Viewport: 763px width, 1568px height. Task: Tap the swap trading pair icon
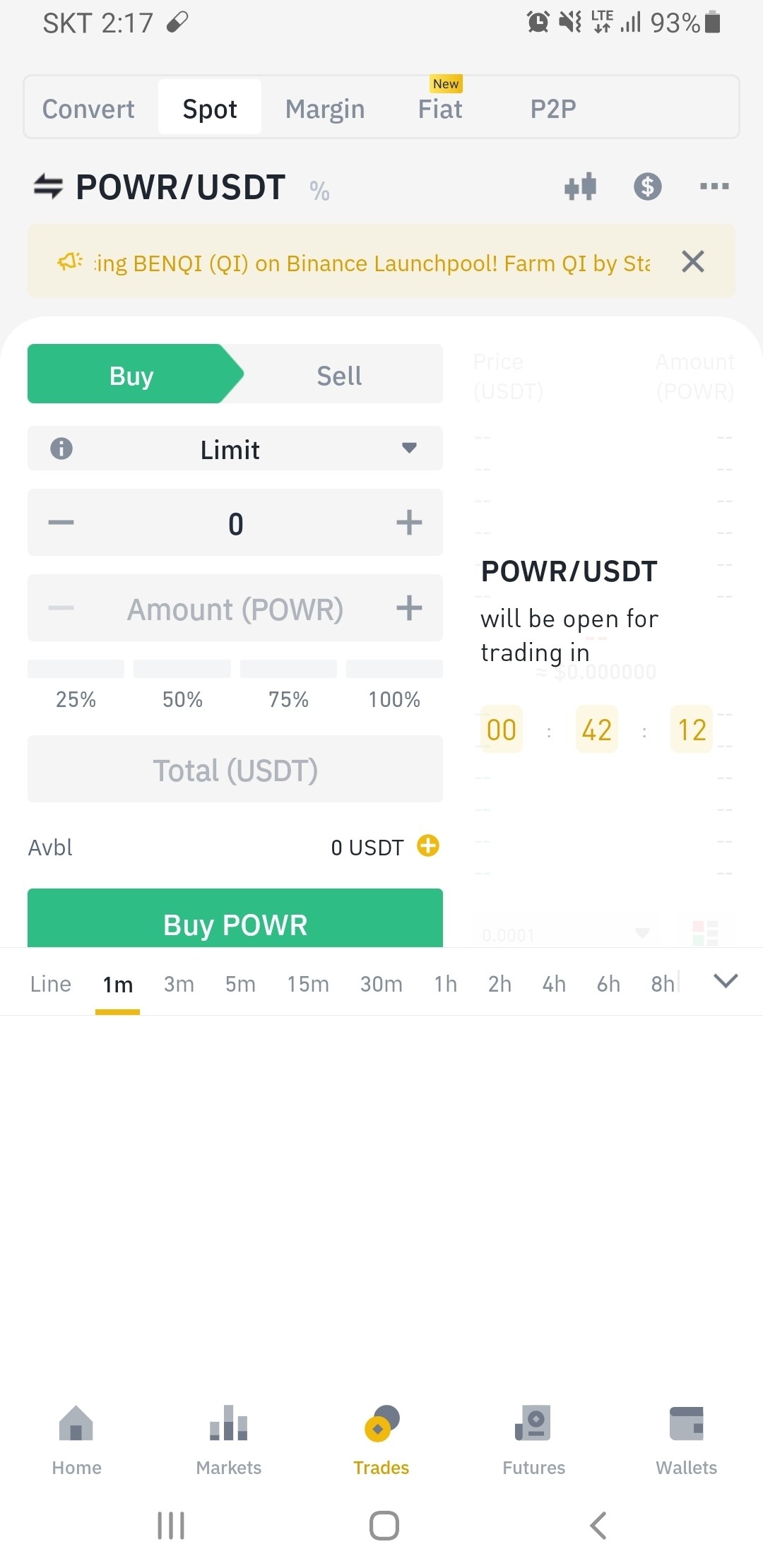(x=48, y=186)
